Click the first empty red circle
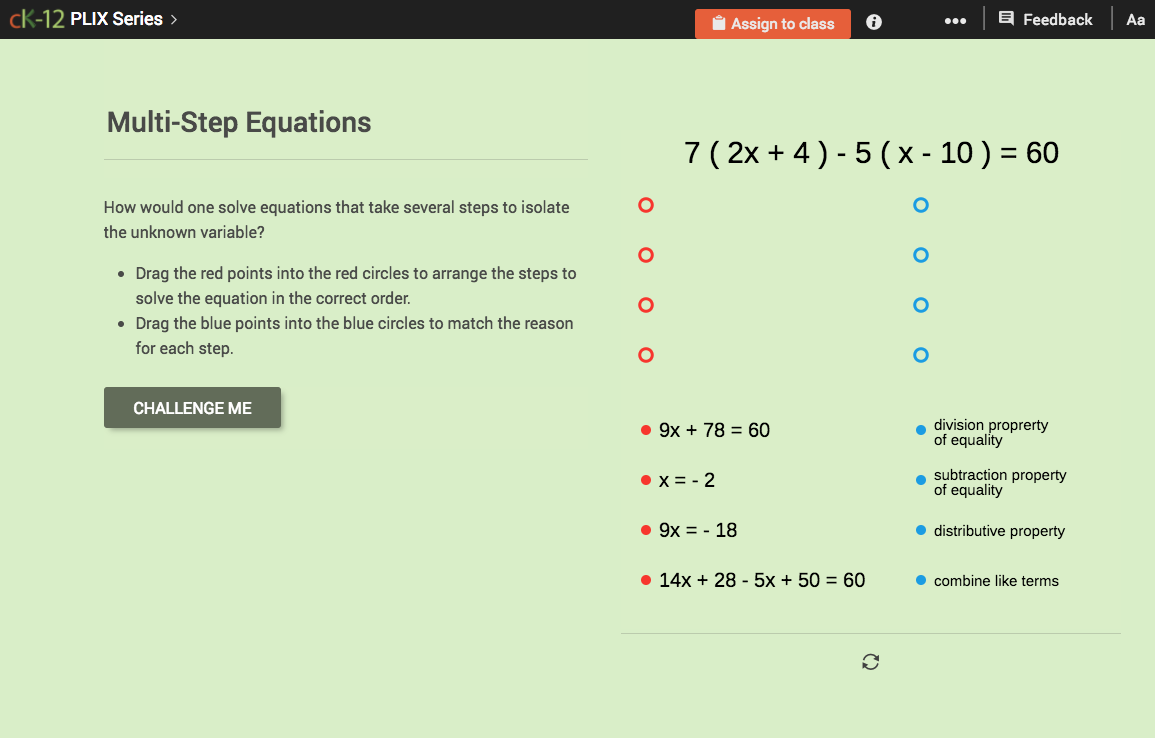This screenshot has width=1155, height=738. tap(645, 205)
